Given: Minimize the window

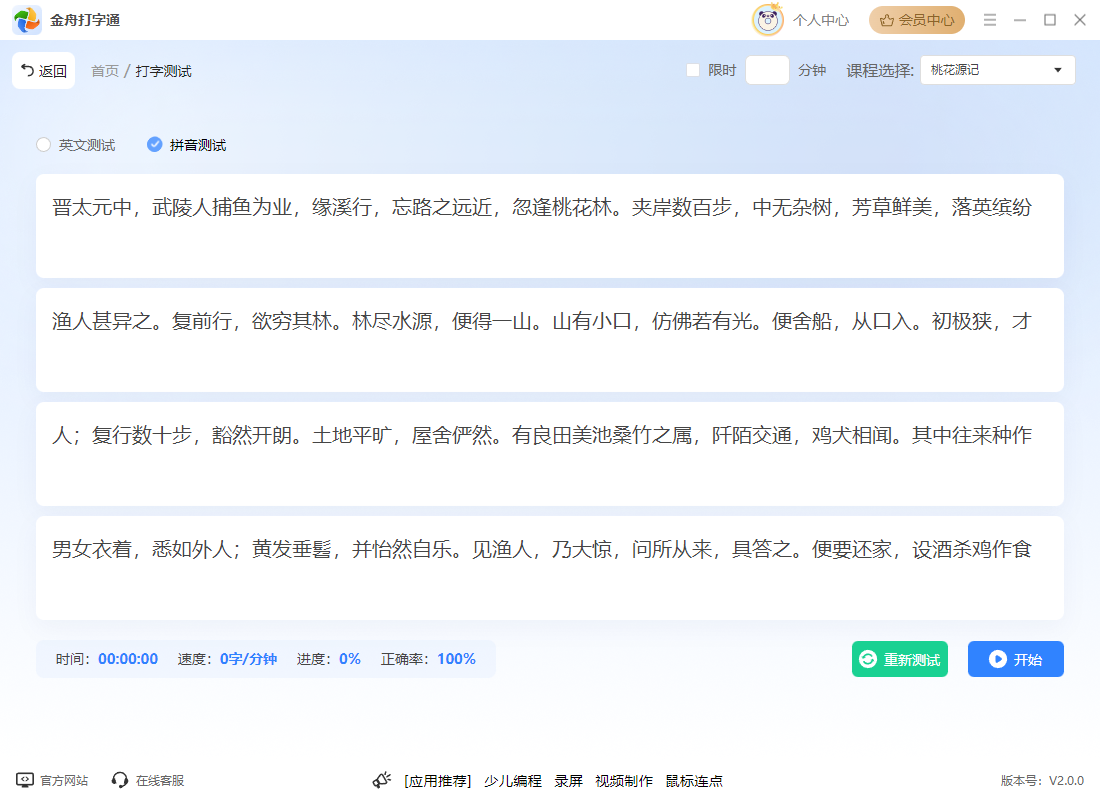Looking at the screenshot, I should coord(1020,20).
